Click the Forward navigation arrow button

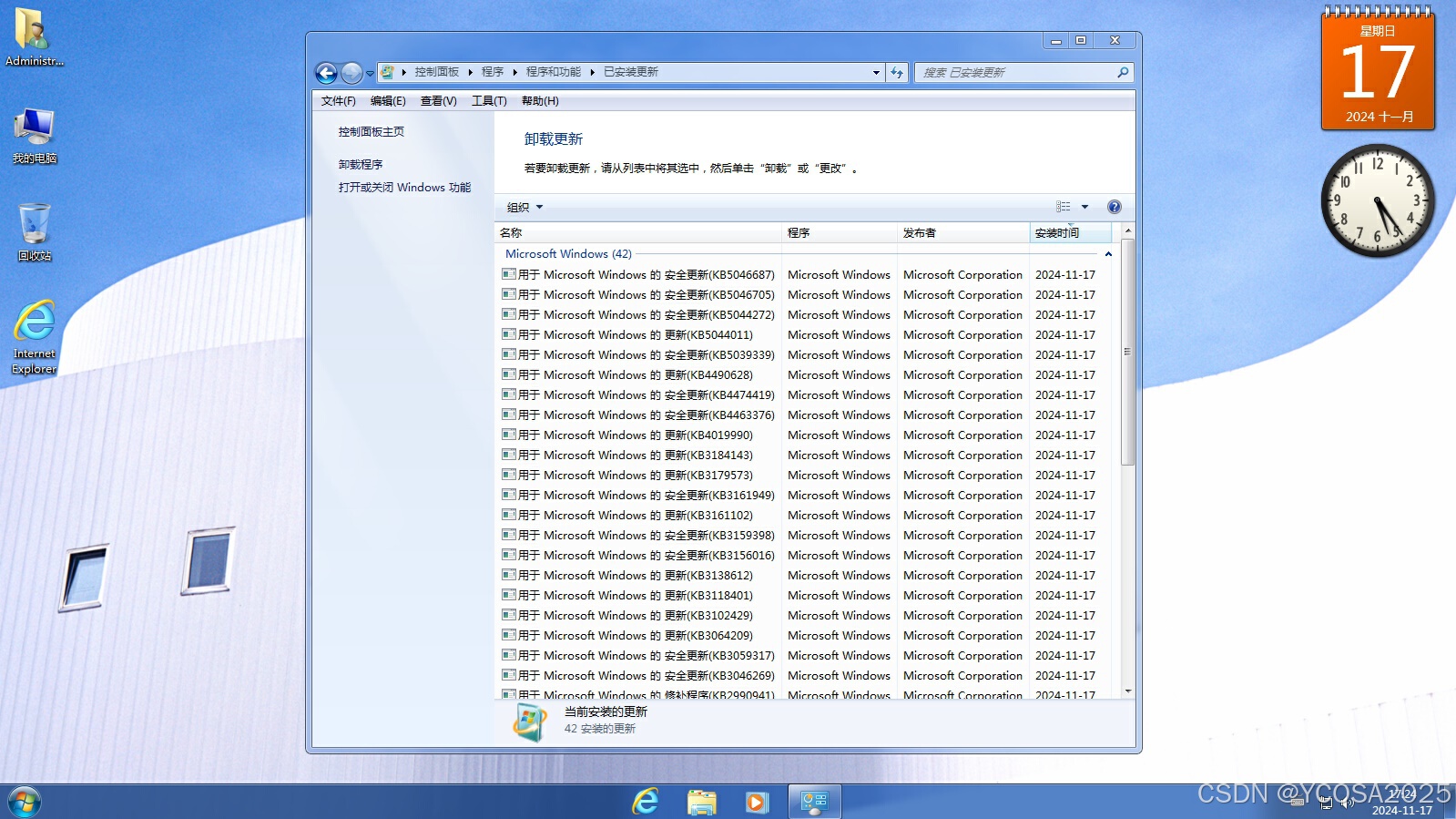tap(351, 73)
